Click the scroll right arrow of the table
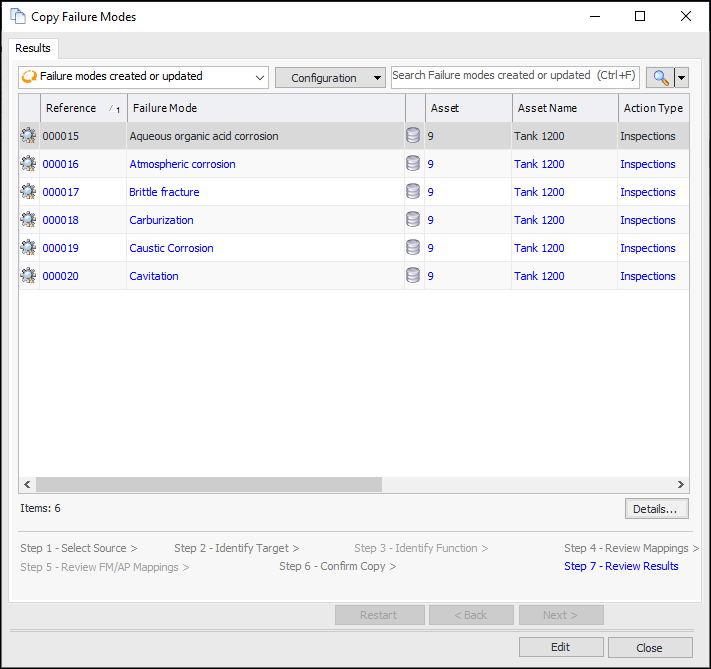Screen dimensions: 711x669 [681, 484]
